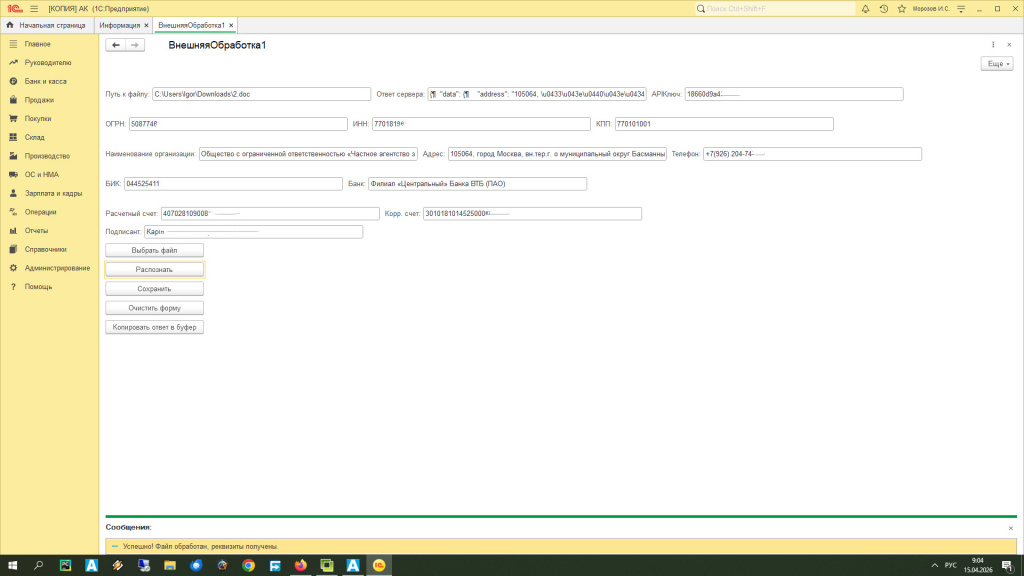Click the success message text in Сообщения
Image resolution: width=1024 pixels, height=576 pixels.
pos(200,547)
